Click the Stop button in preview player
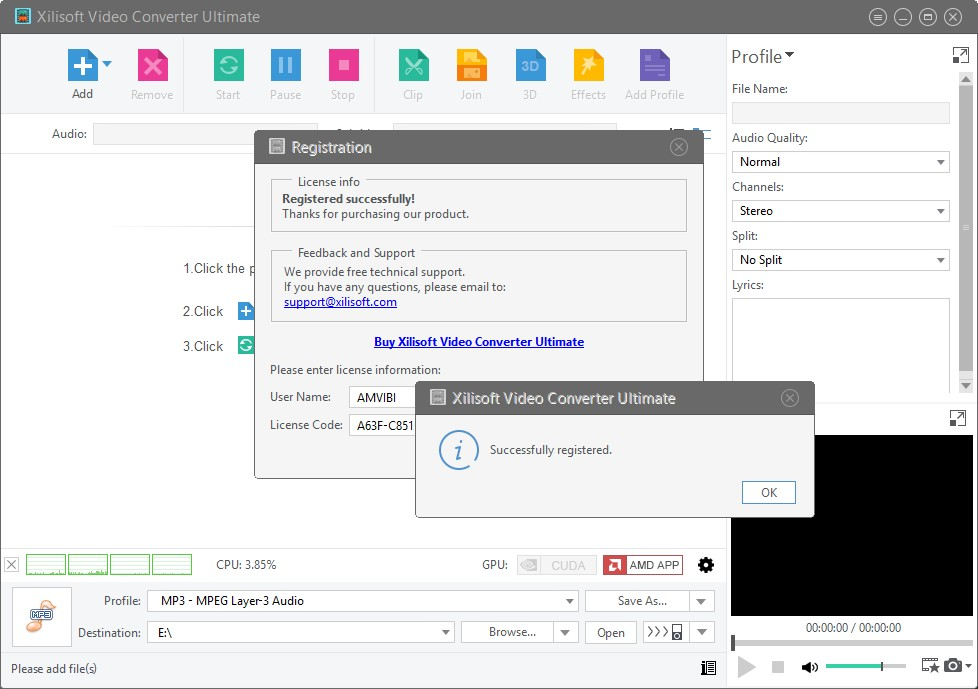Viewport: 978px width, 689px height. pyautogui.click(x=778, y=667)
